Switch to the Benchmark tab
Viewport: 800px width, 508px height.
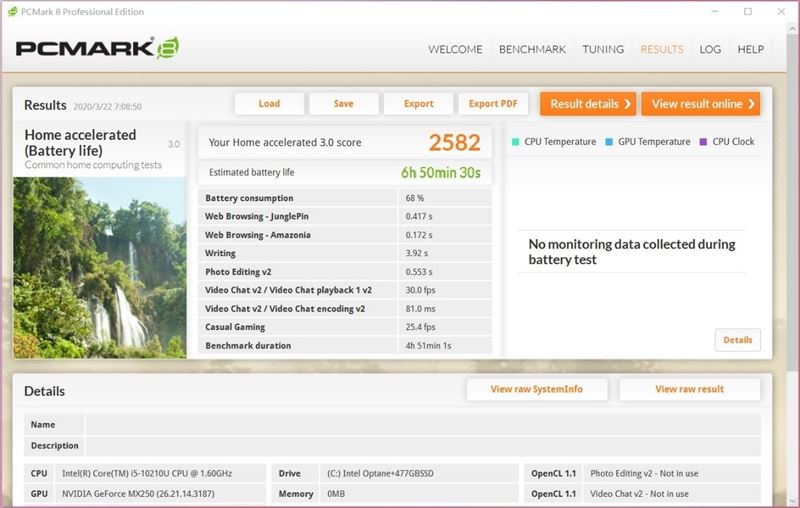(x=532, y=49)
